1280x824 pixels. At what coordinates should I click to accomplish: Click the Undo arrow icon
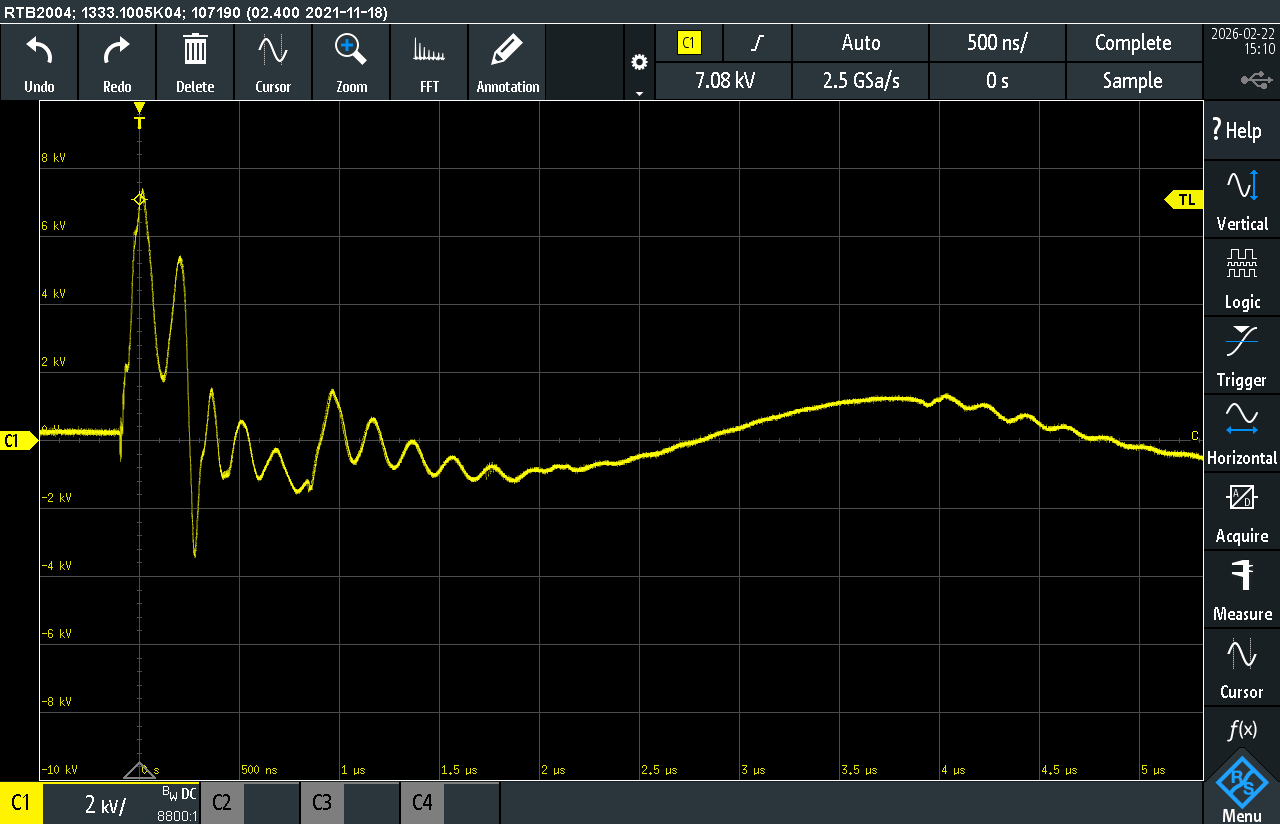(39, 50)
